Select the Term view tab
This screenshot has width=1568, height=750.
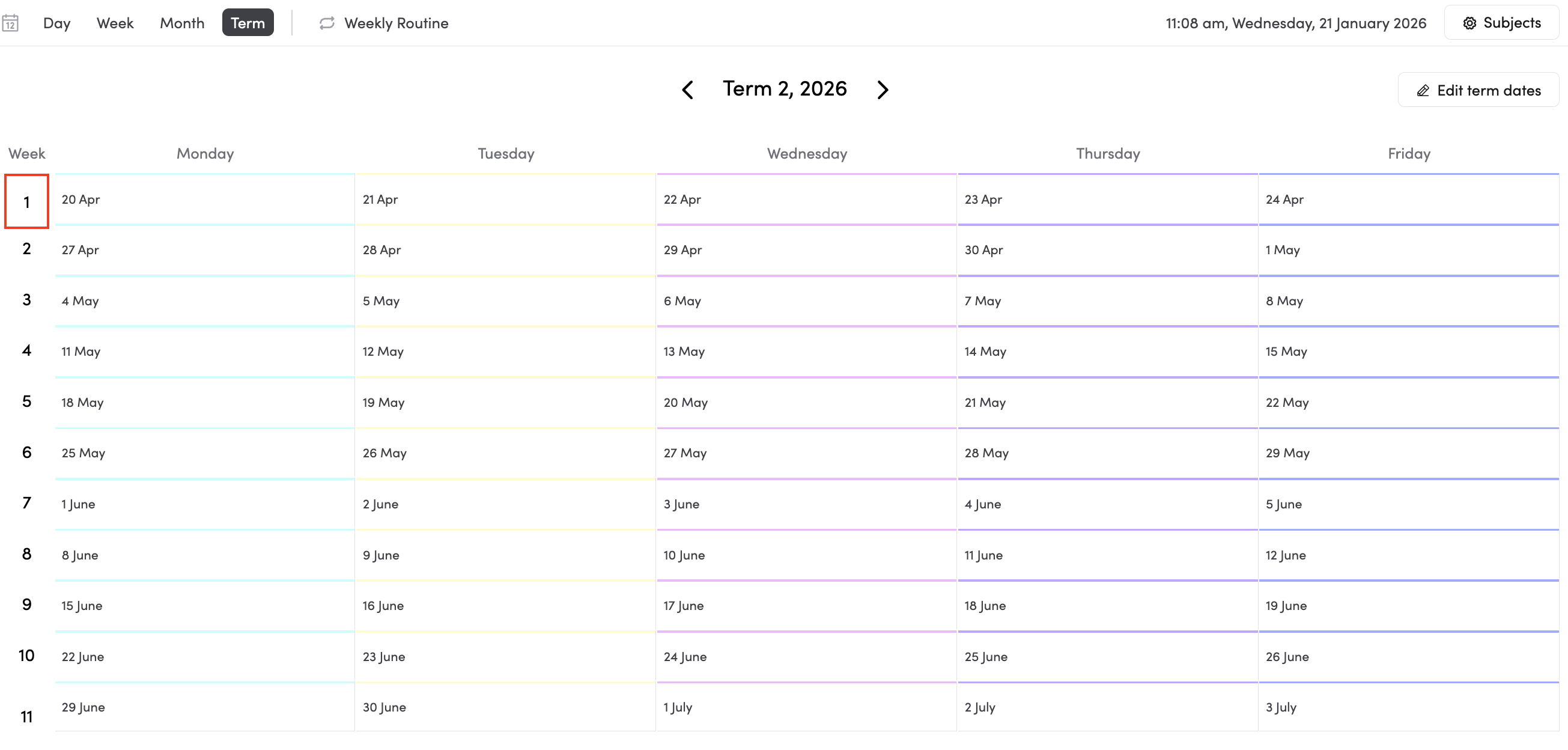point(248,23)
